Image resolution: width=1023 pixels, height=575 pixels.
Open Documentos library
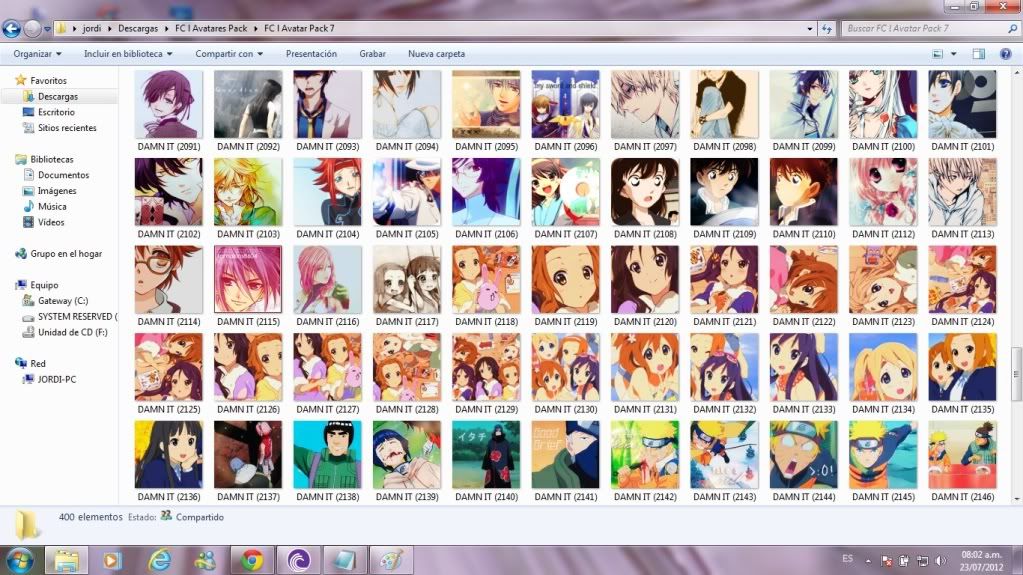63,175
